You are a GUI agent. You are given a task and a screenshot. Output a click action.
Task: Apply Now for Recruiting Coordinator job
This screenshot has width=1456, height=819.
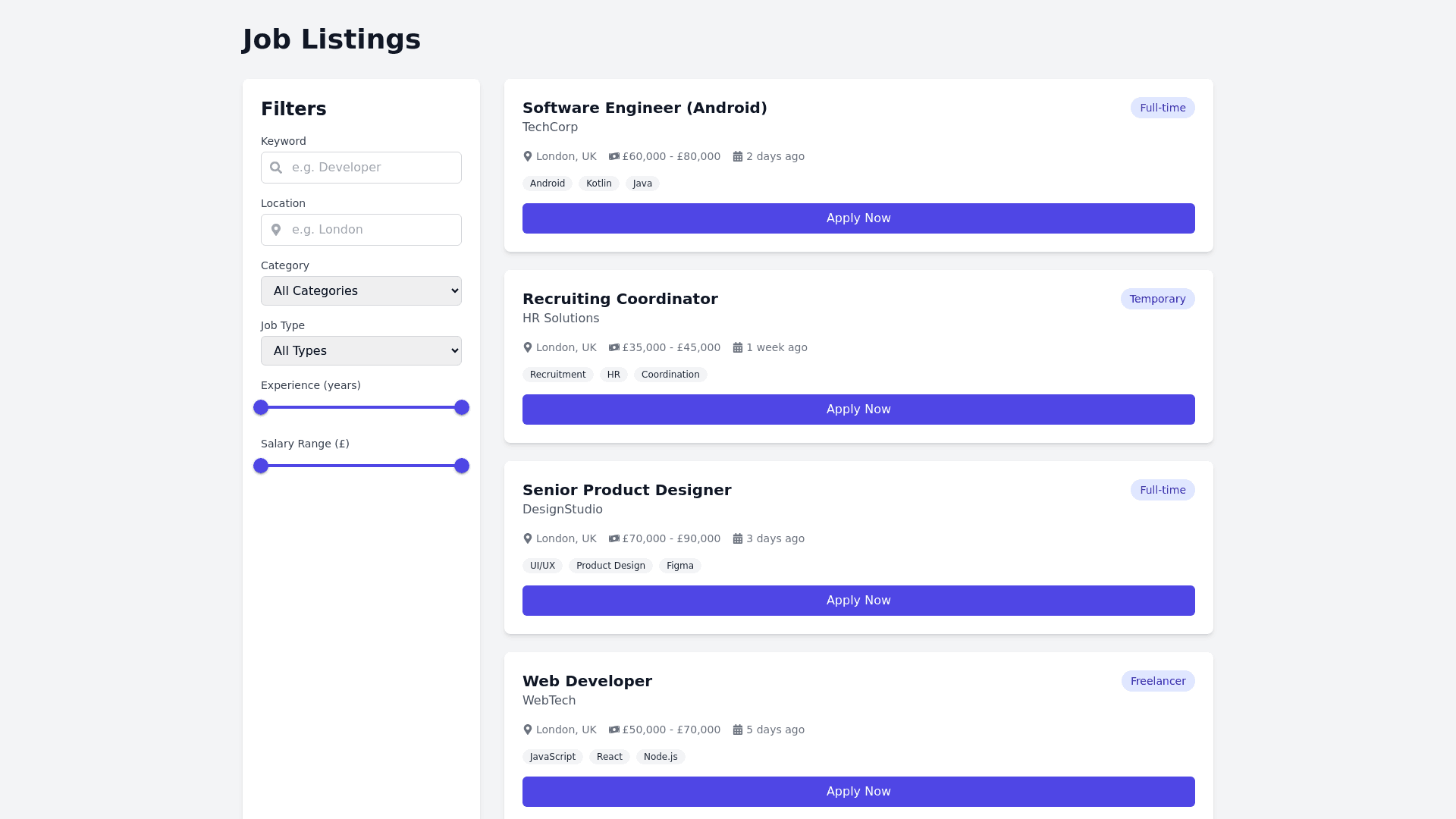858,409
